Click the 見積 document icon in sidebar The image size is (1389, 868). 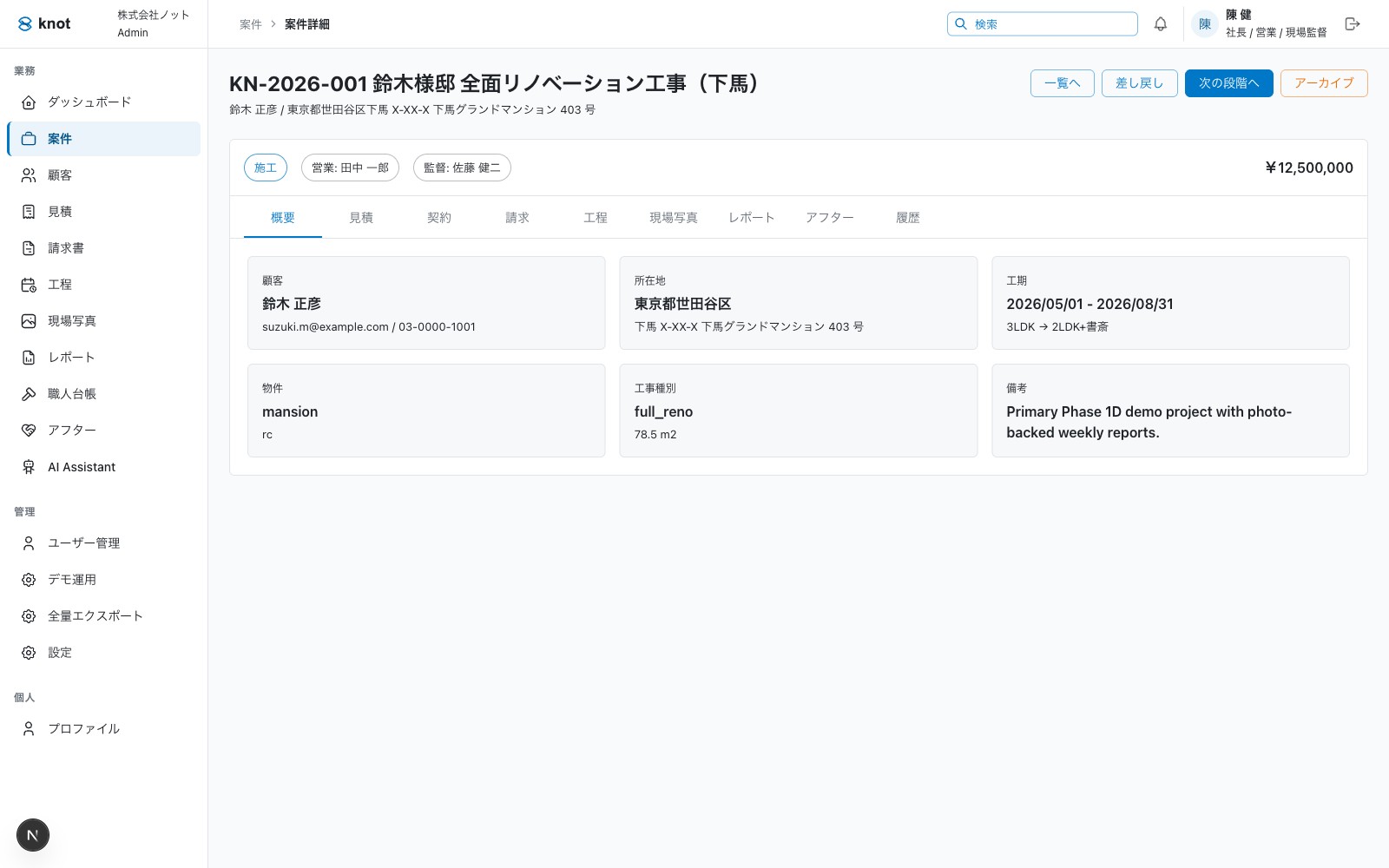[x=29, y=212]
